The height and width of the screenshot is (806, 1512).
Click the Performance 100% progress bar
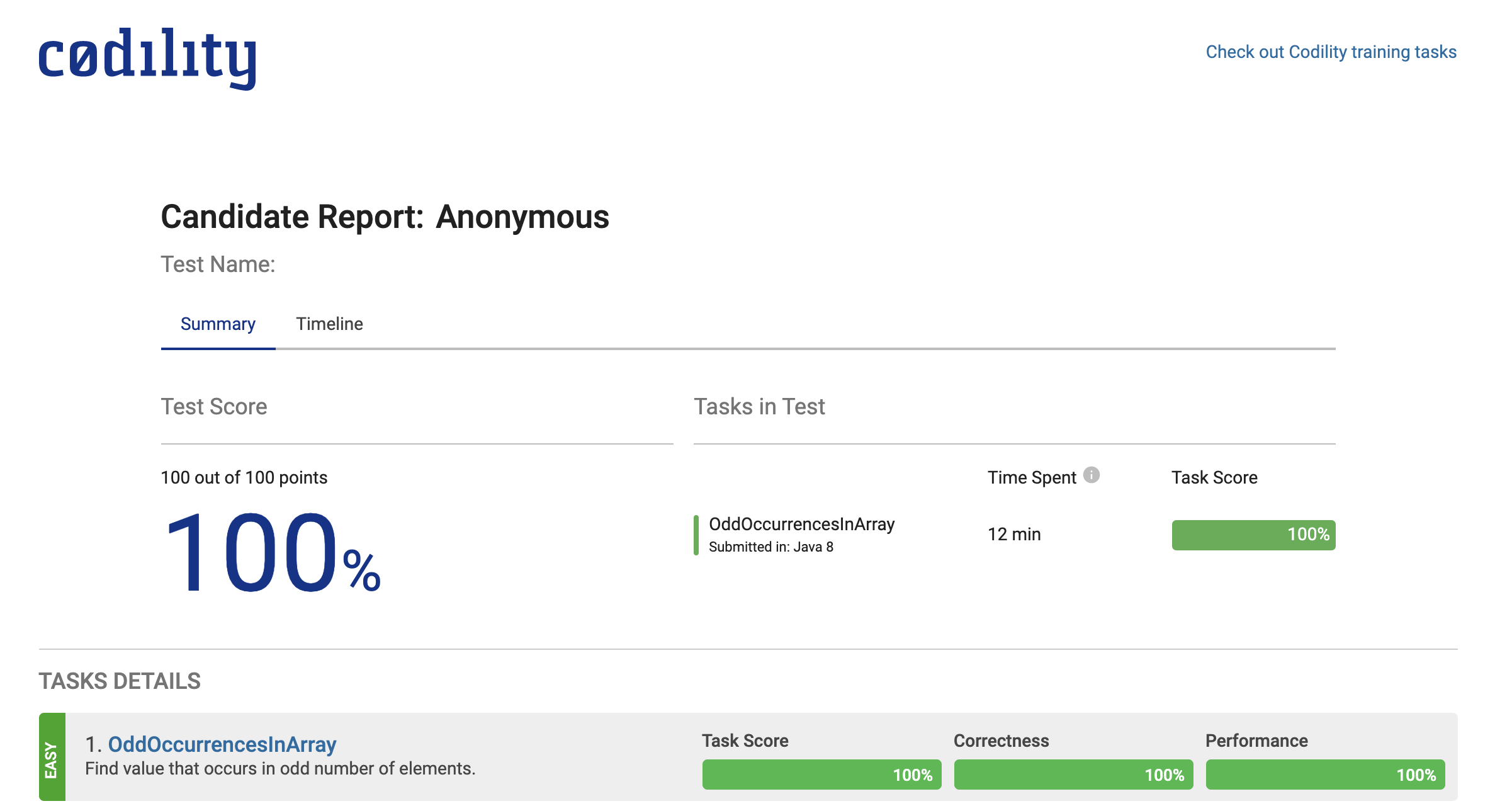point(1324,775)
